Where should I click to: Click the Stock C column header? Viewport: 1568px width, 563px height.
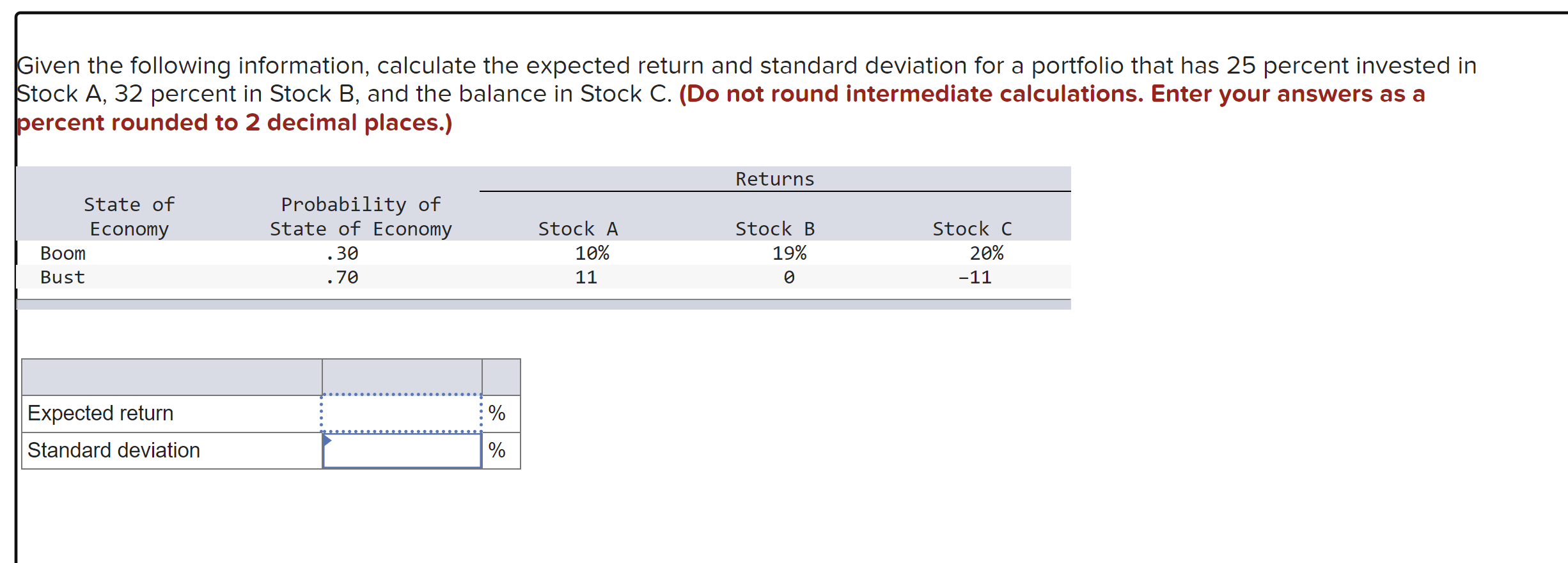coord(972,228)
